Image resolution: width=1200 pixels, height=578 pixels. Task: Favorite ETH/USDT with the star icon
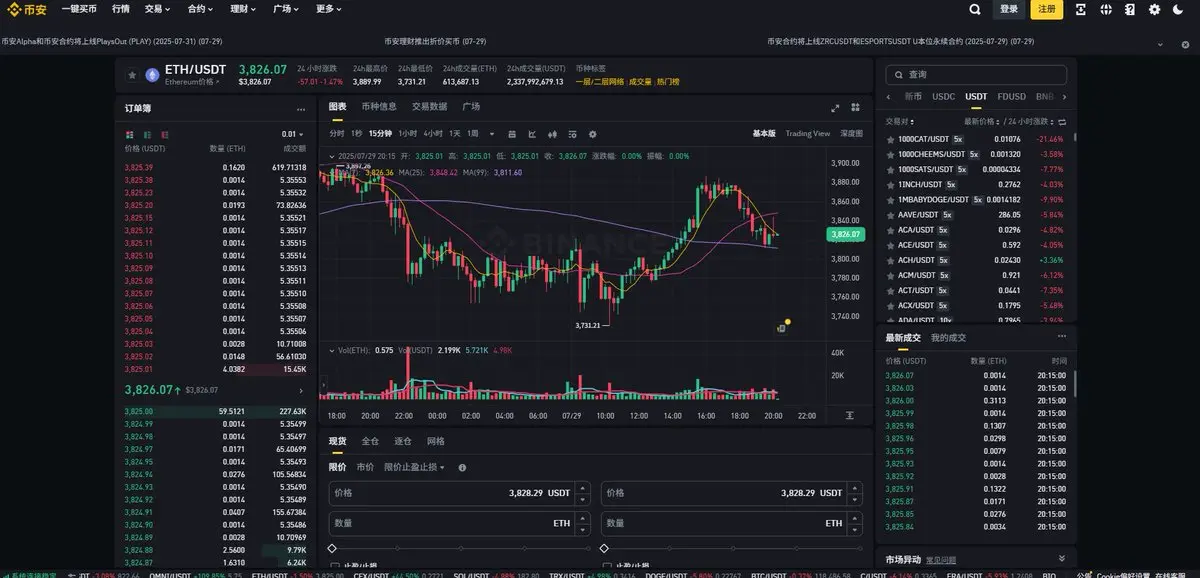point(132,74)
